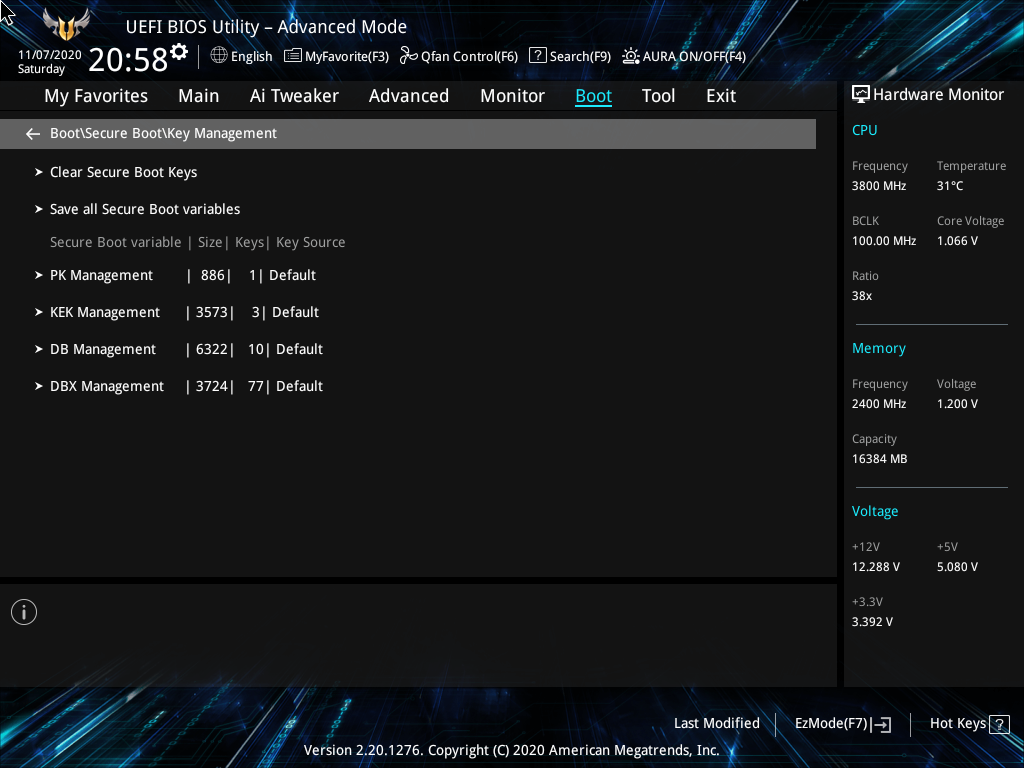Click the Voltage heading in Hardware Monitor
This screenshot has width=1024, height=768.
click(x=874, y=511)
